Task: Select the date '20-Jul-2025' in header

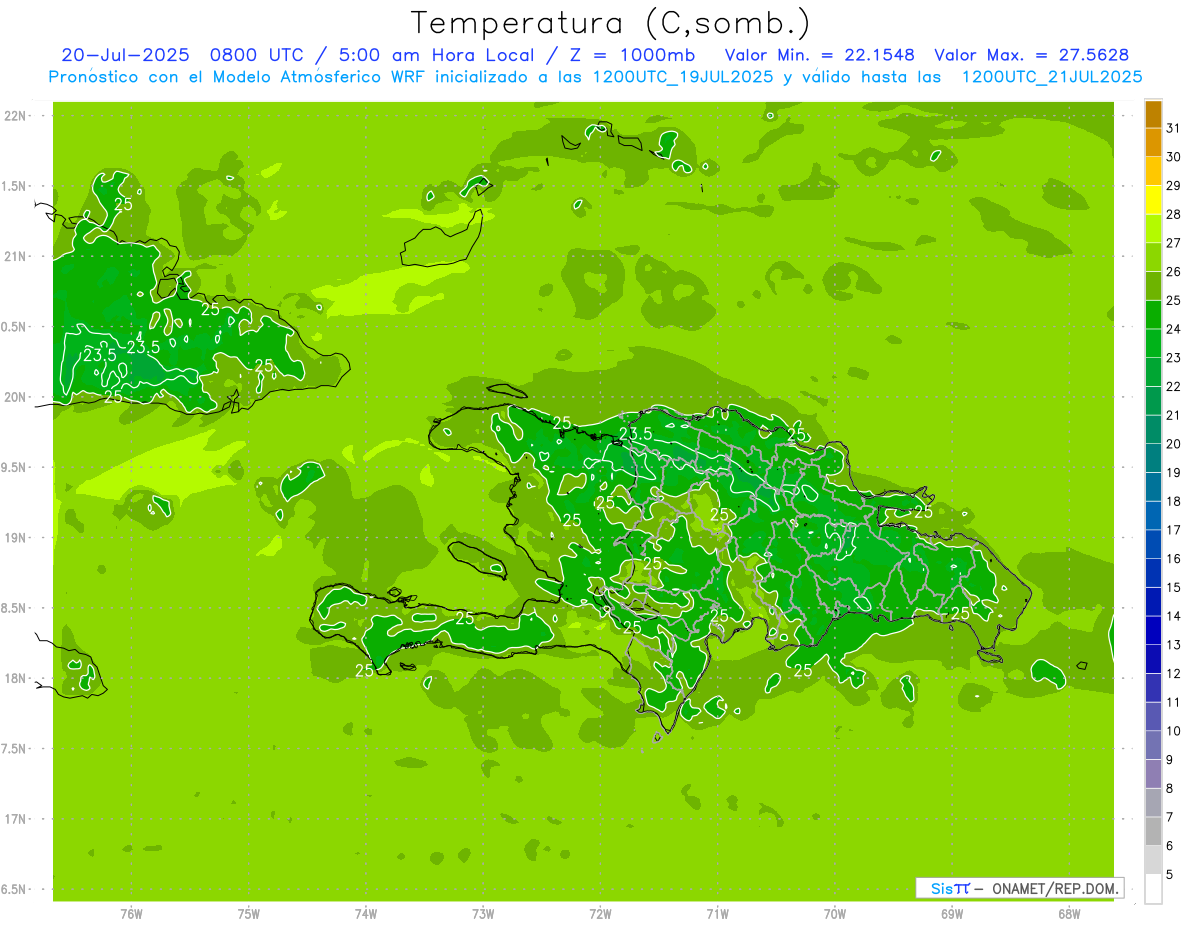Action: (124, 55)
